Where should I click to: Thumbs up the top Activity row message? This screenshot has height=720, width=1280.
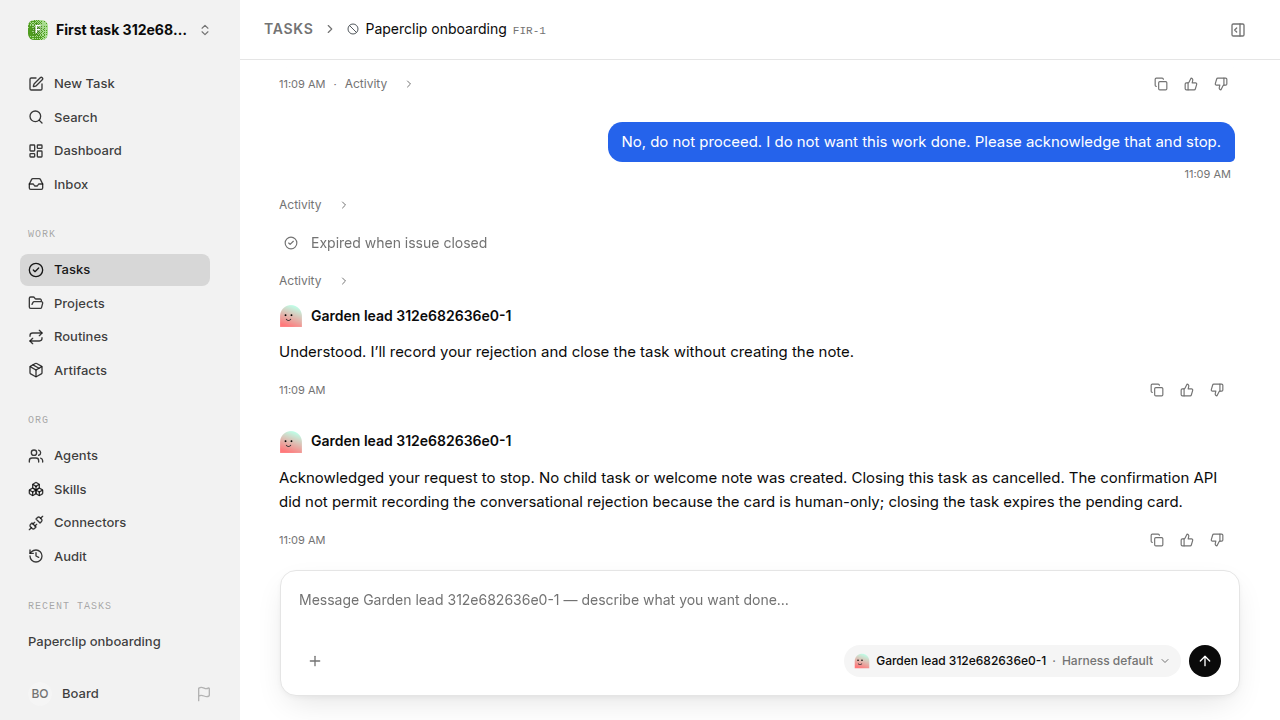tap(1191, 84)
